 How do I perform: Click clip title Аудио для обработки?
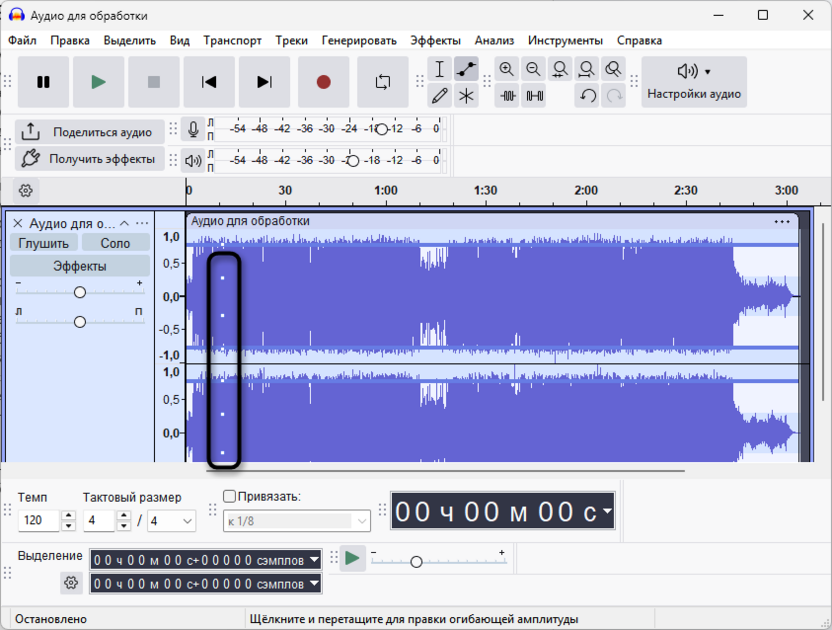250,221
